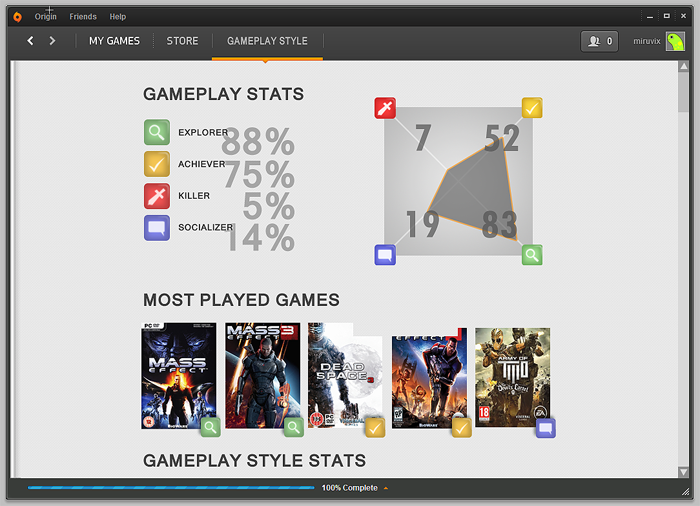
Task: Select the GAMEPLAY STYLE tab
Action: 267,41
